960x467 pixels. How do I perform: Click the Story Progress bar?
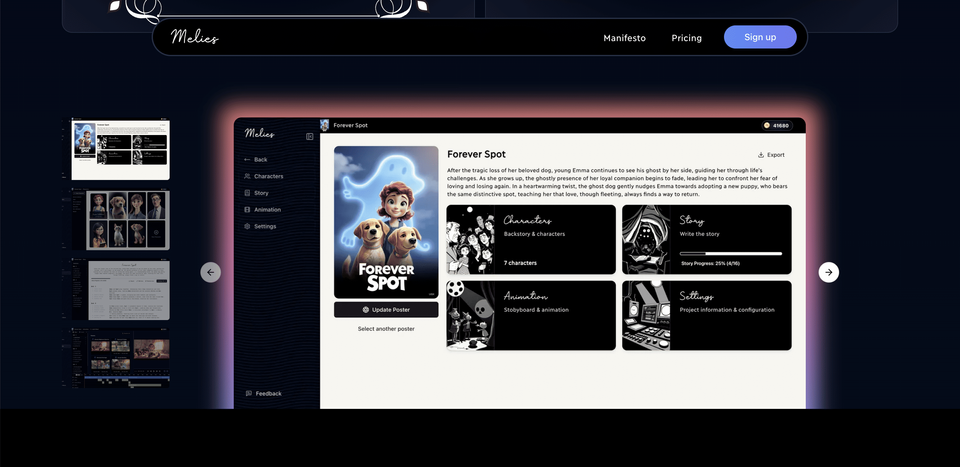pos(731,254)
